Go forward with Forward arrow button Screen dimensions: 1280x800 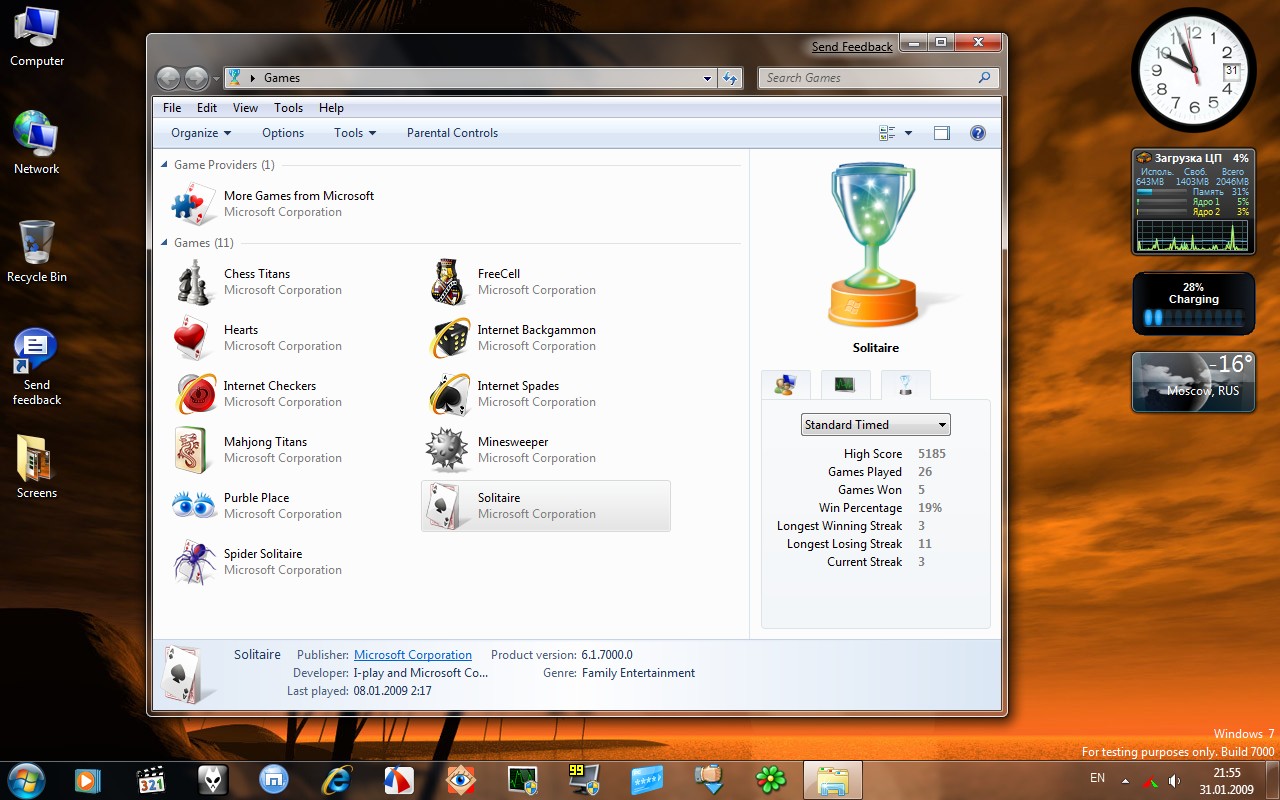click(x=197, y=78)
